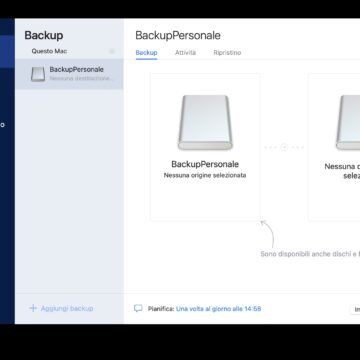Click the plus icon between source and destination

(x=284, y=147)
